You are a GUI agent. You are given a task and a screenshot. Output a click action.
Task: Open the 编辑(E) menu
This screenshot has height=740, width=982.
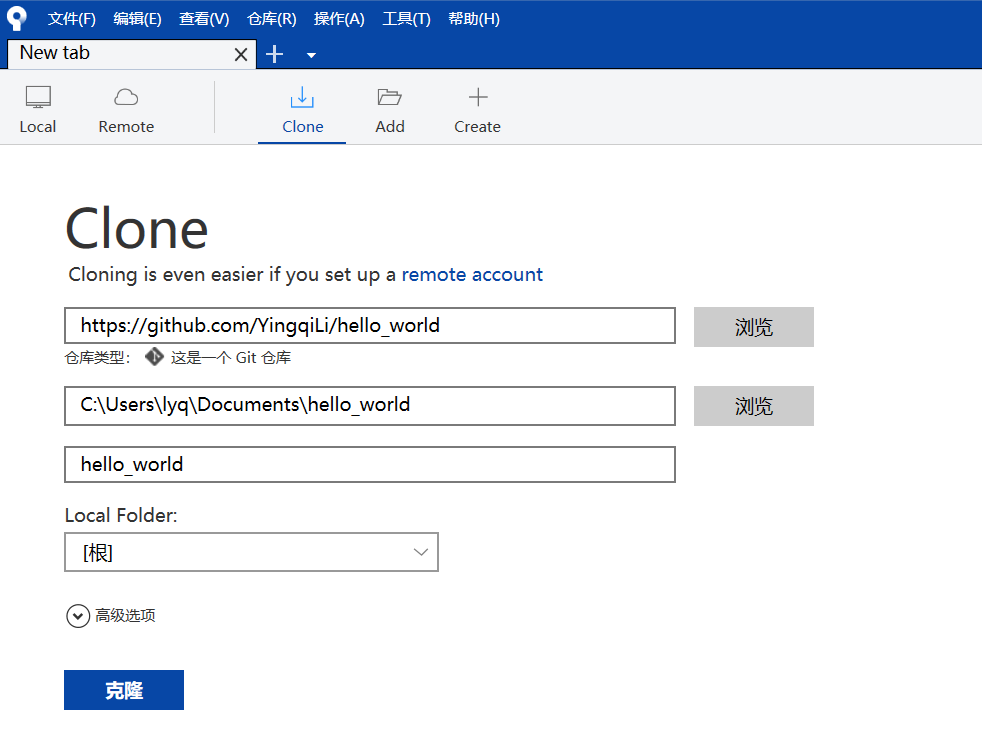[x=137, y=19]
